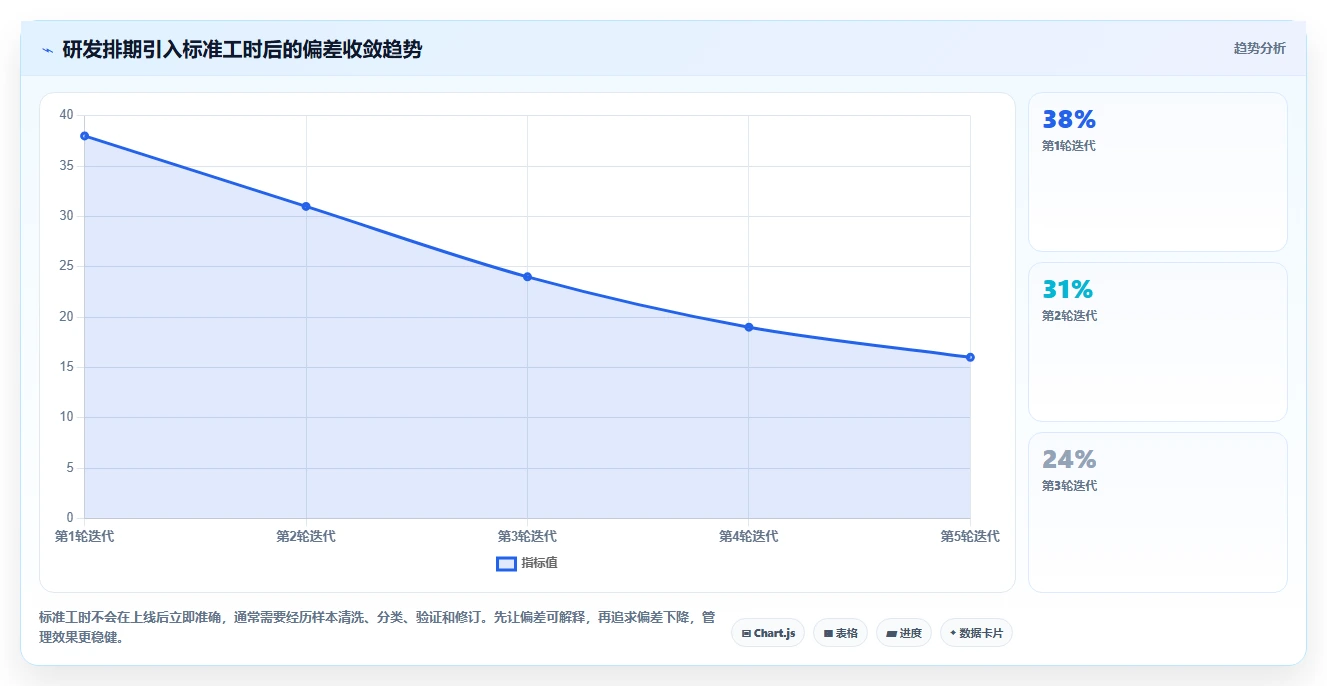Select the 第3轮迭代 data point at 24
This screenshot has height=686, width=1327.
point(527,277)
